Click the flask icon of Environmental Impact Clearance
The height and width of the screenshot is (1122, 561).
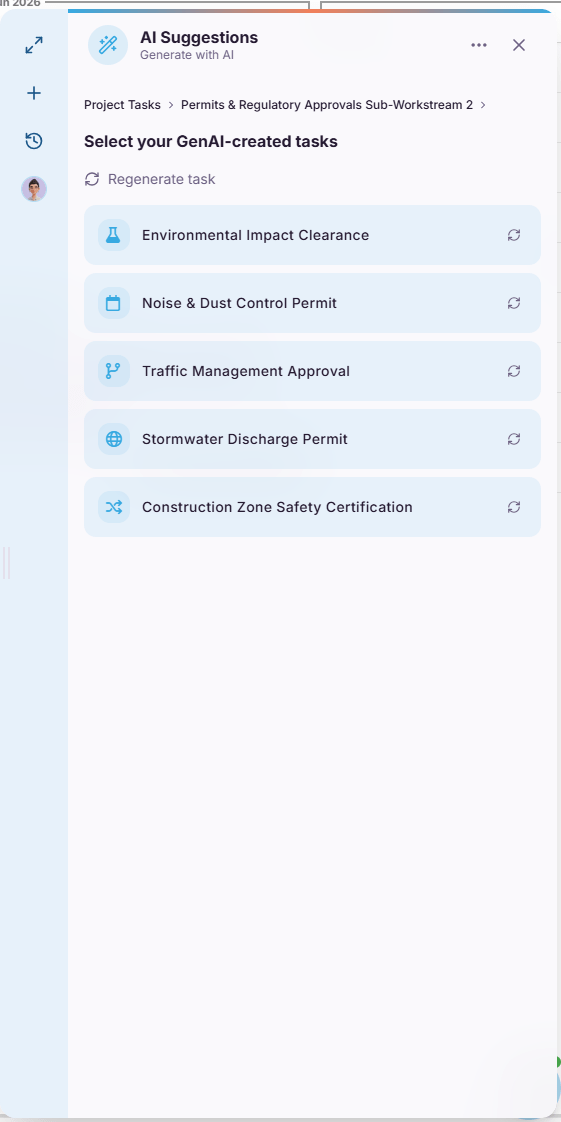[114, 235]
